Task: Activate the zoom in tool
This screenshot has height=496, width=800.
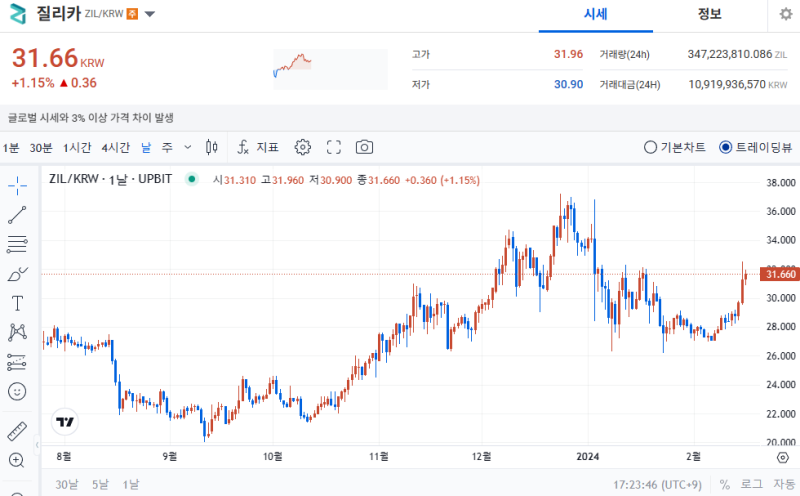Action: tap(16, 460)
